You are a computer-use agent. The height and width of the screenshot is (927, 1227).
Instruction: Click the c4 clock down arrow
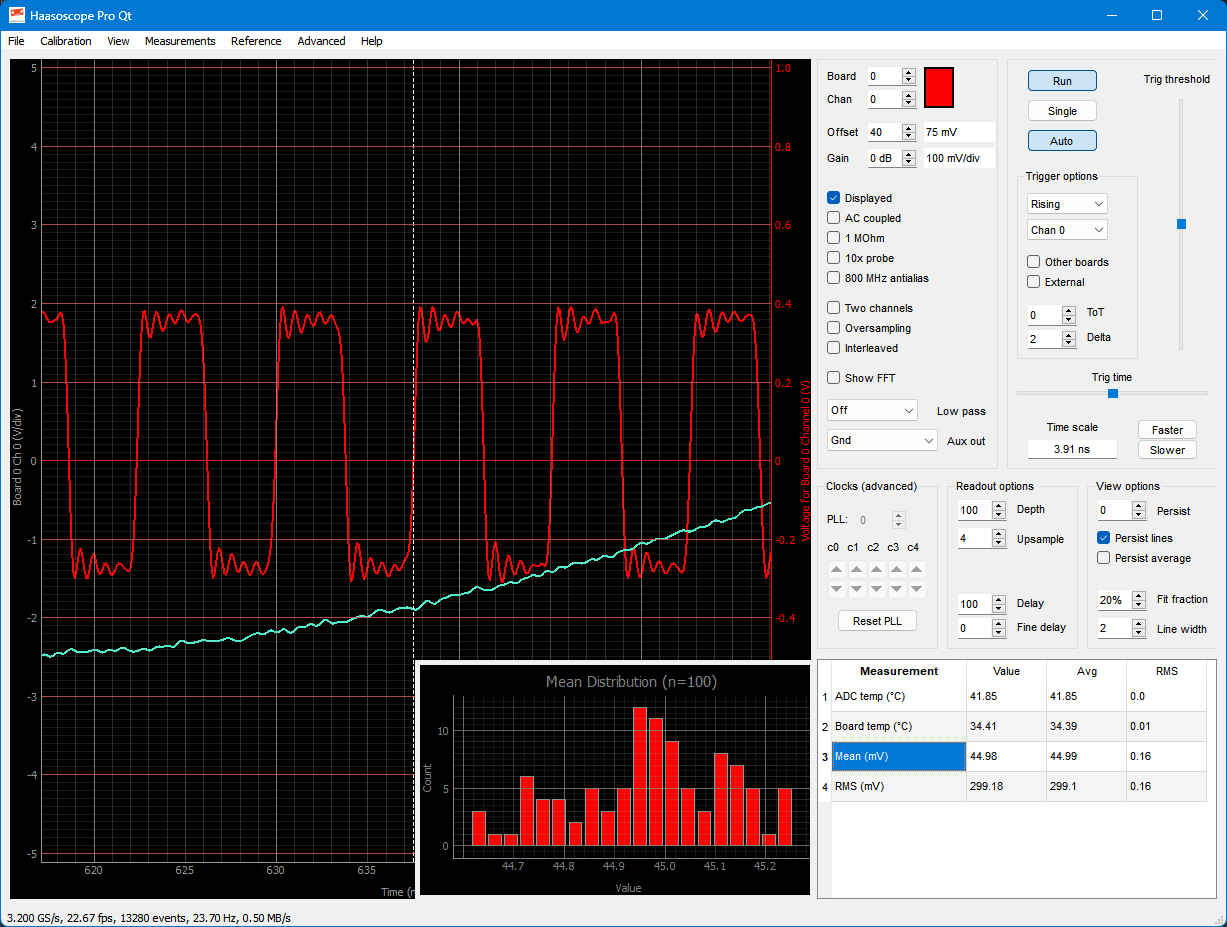[917, 589]
